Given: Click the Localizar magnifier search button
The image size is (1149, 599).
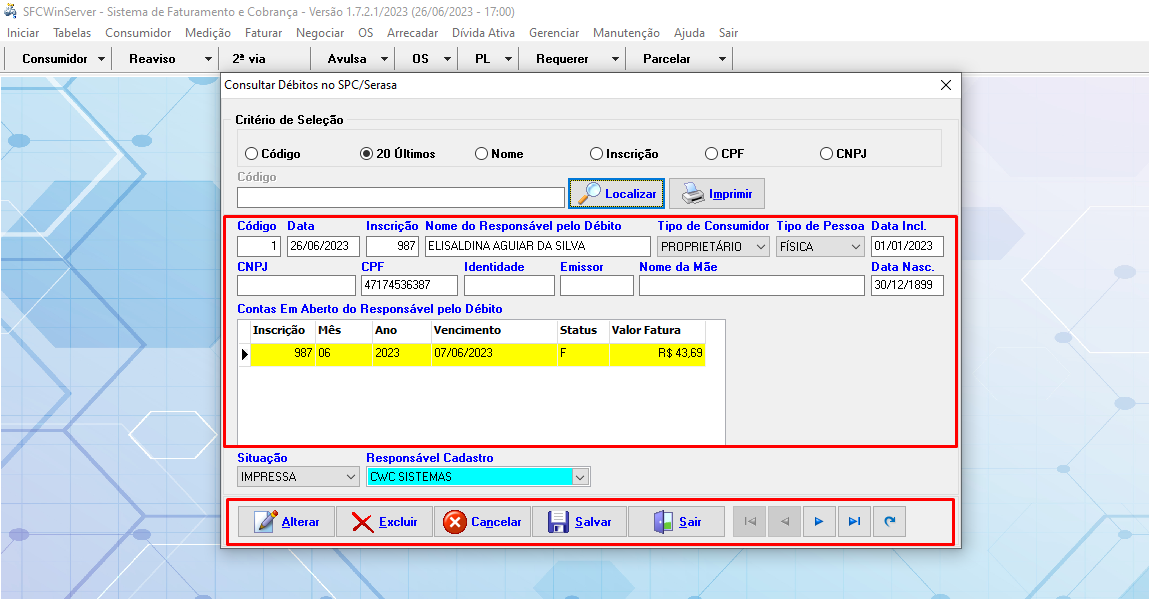Looking at the screenshot, I should tap(616, 193).
